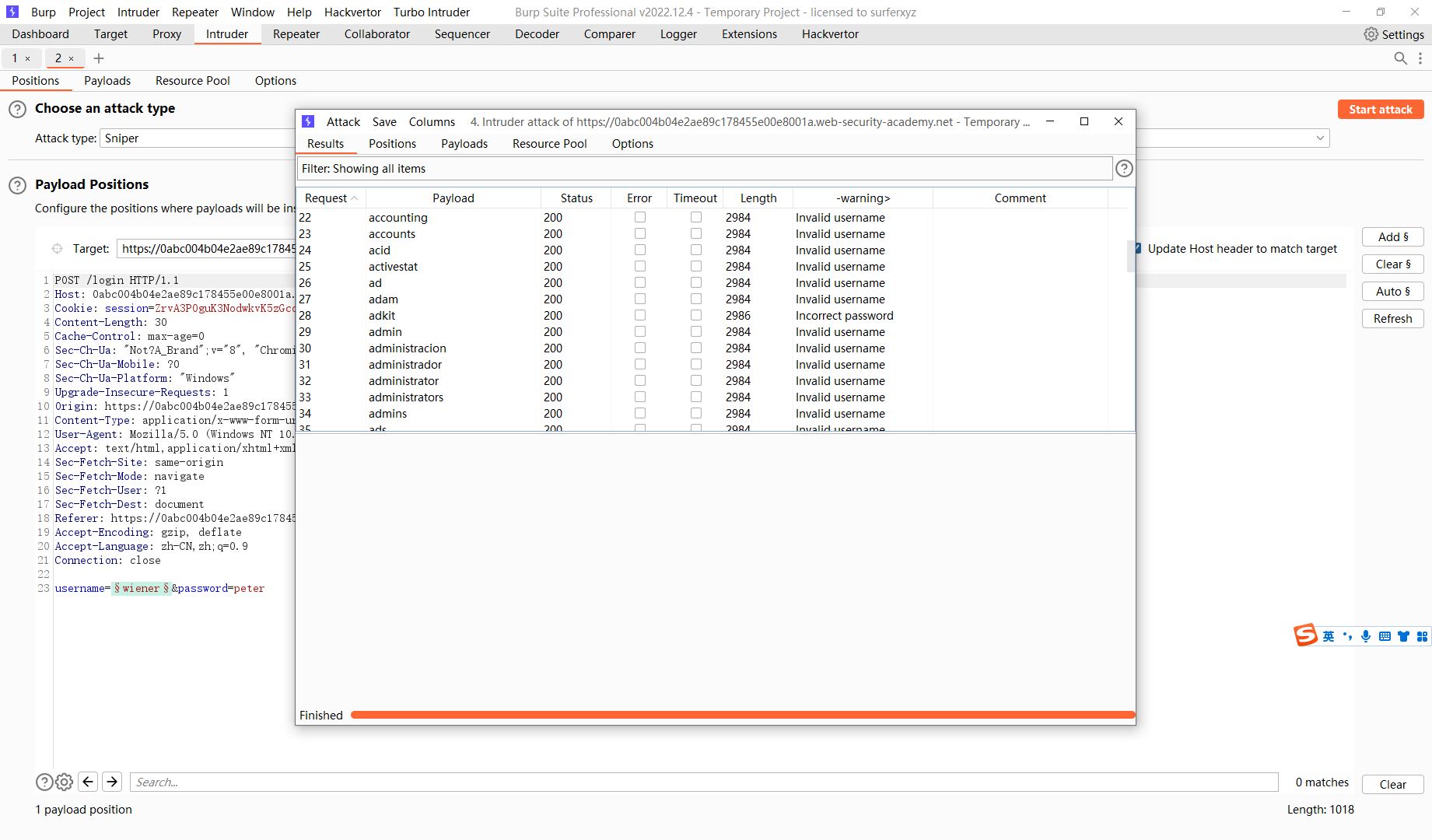
Task: Maximize the Intruder attack window
Action: [x=1084, y=121]
